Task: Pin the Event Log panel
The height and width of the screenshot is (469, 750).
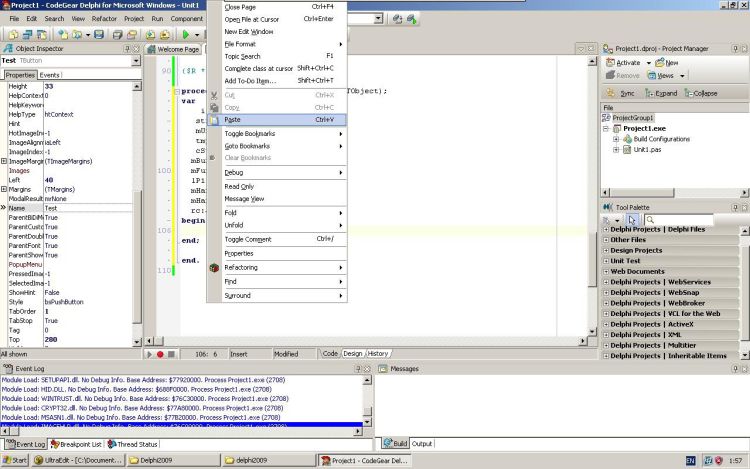Action: tap(358, 369)
